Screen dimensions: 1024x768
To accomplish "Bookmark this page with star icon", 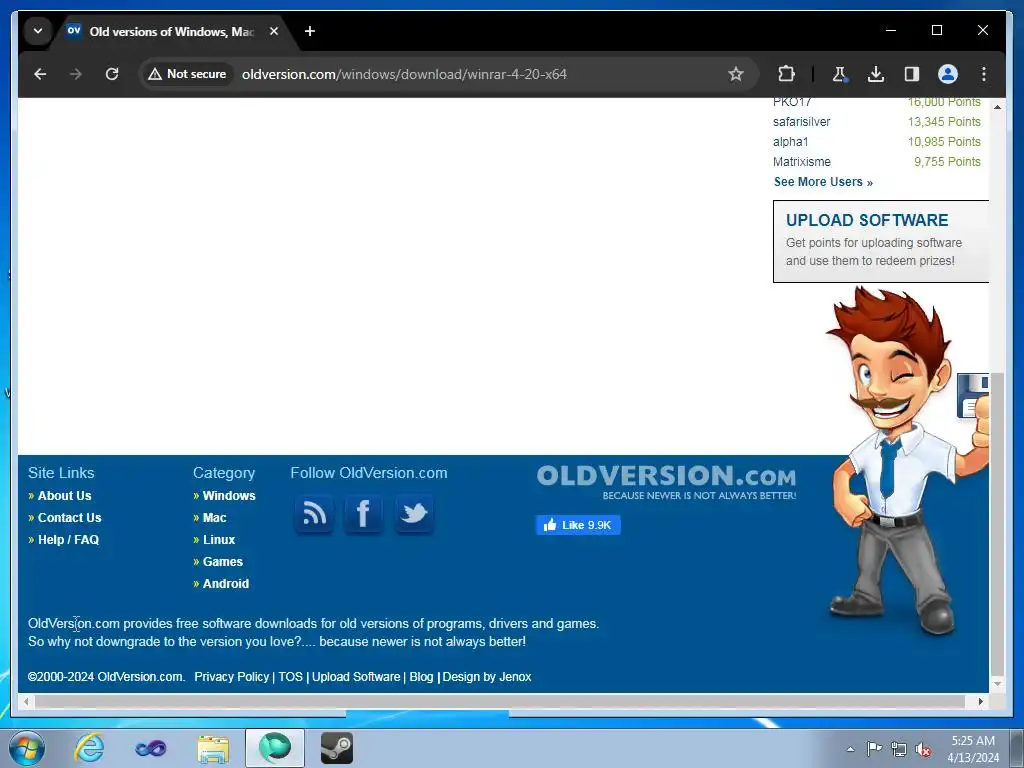I will pyautogui.click(x=735, y=74).
